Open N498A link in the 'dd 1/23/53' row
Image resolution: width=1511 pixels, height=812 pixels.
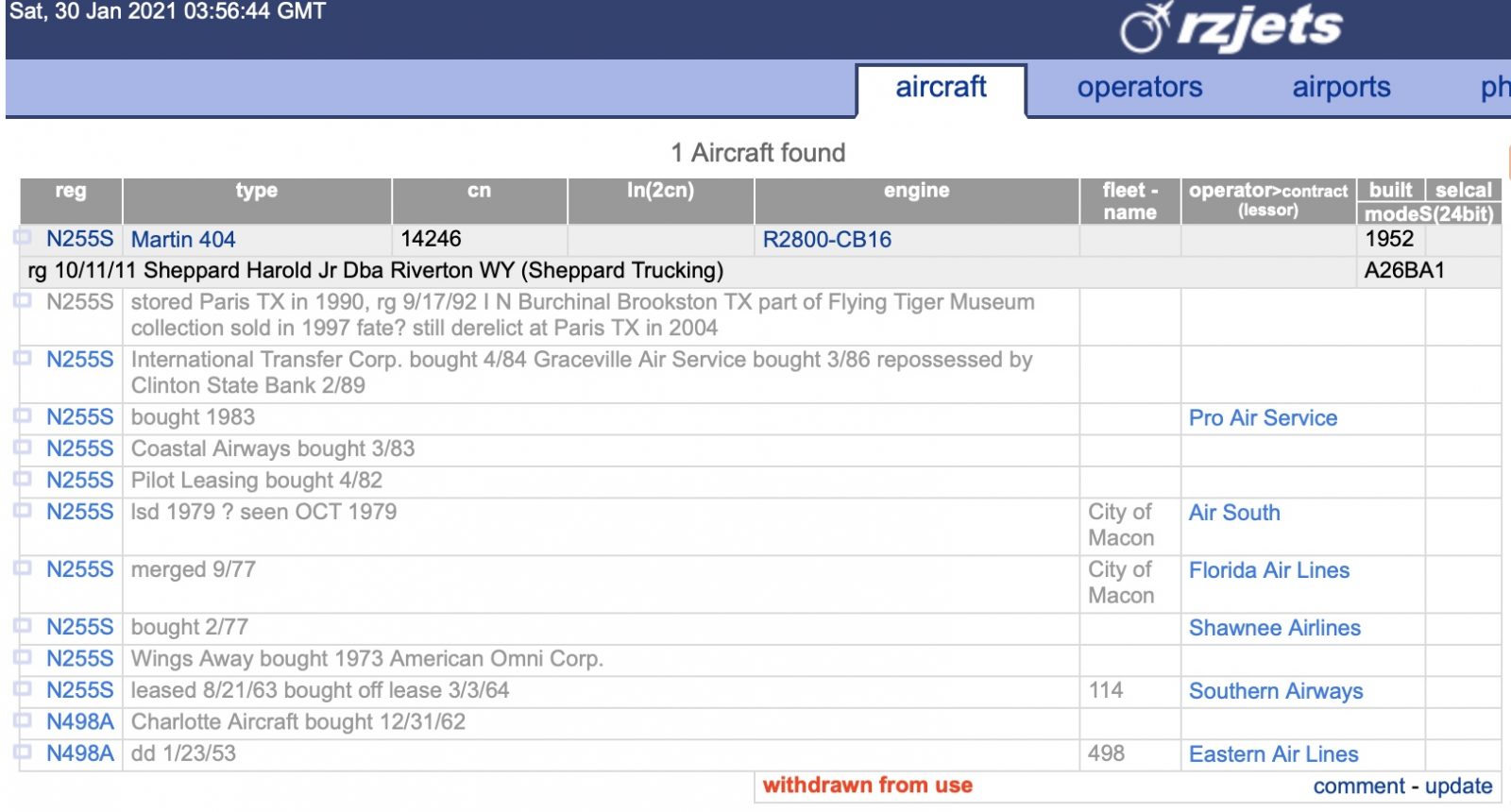[x=80, y=753]
